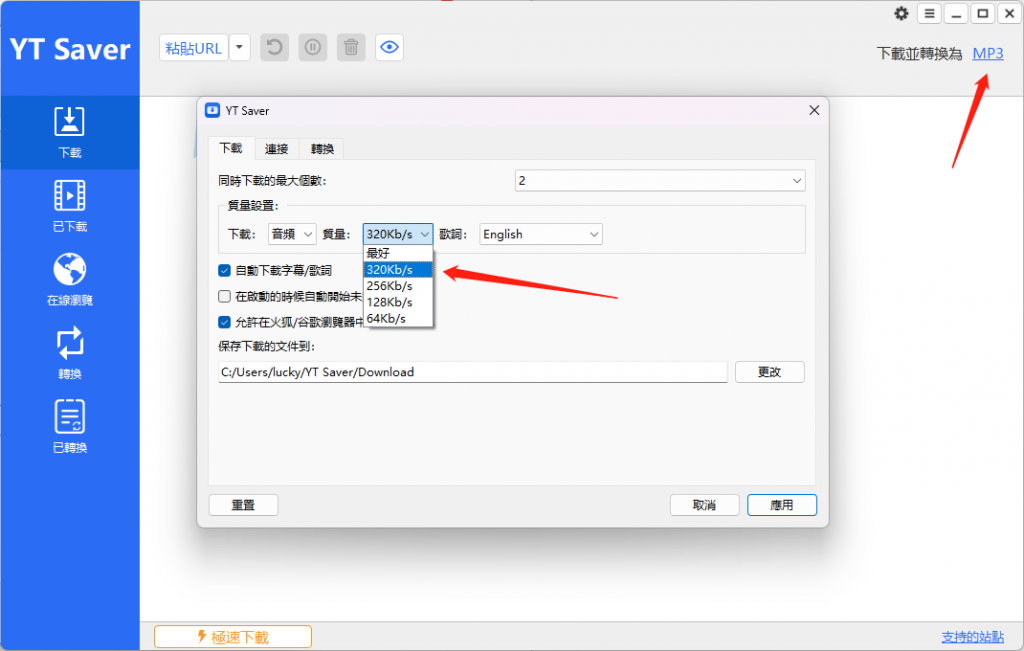Switch to the 連接 tab
Viewport: 1024px width, 651px height.
[x=277, y=149]
